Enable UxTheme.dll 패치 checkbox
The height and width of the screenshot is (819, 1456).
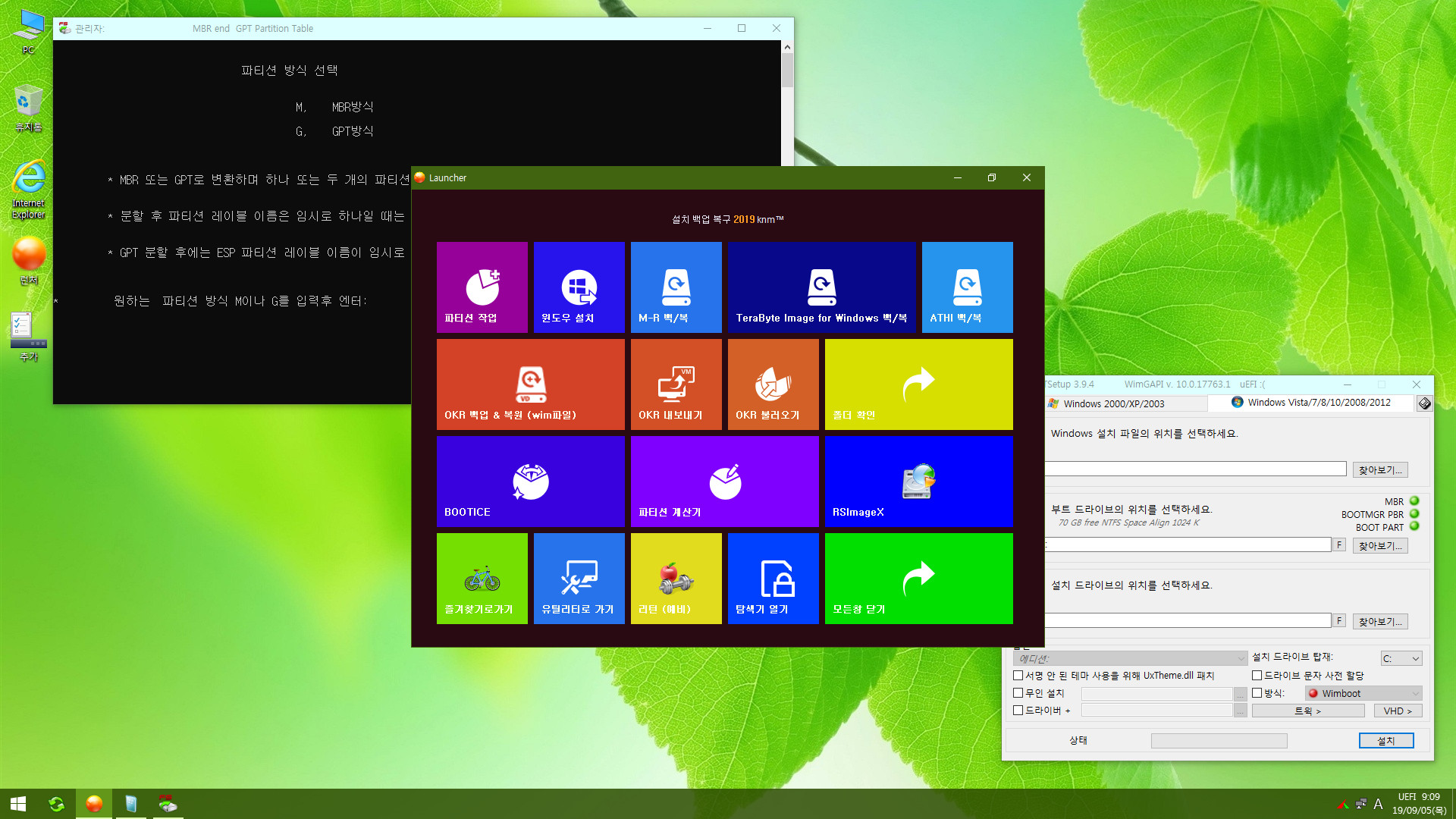tap(1018, 675)
